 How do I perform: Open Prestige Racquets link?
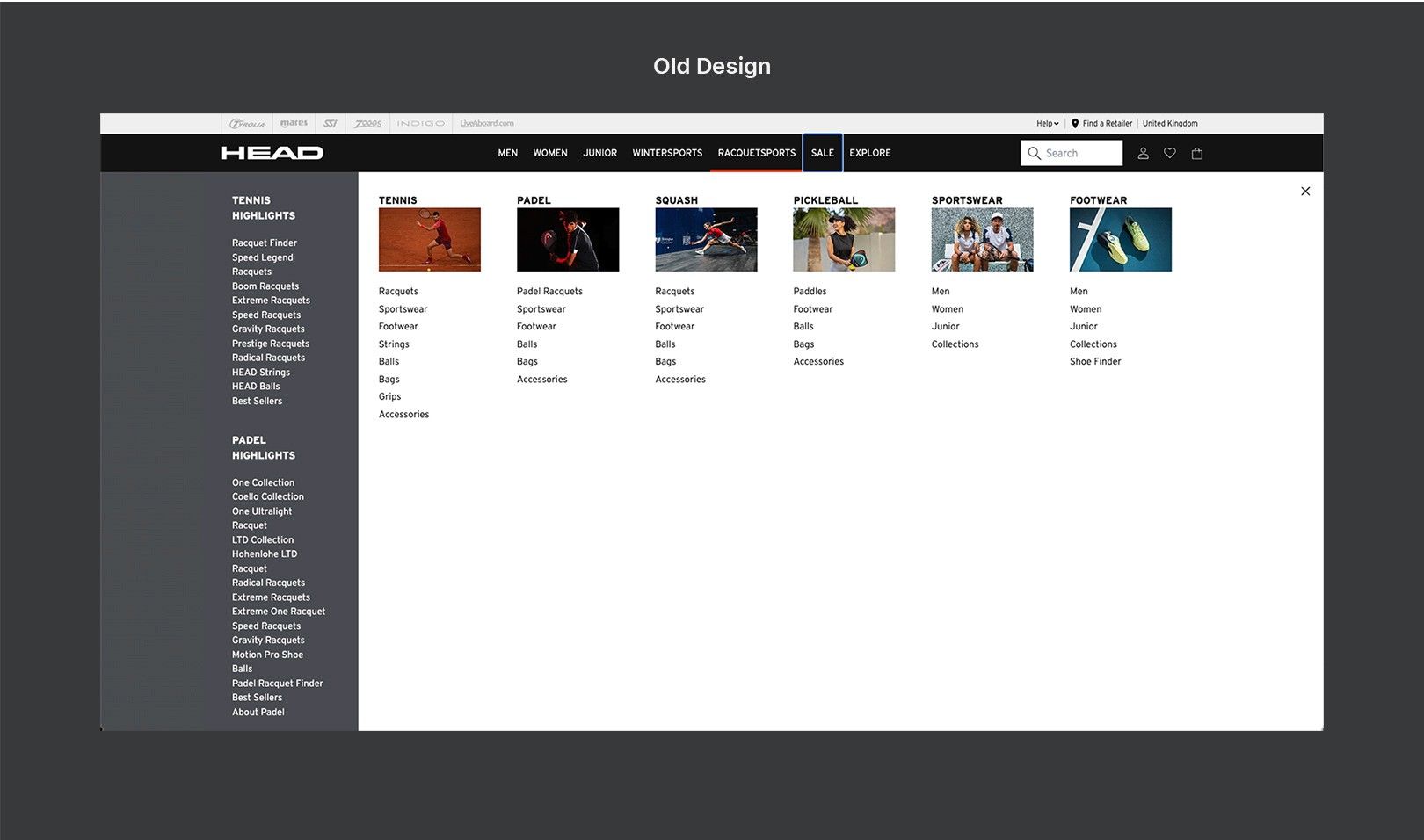pyautogui.click(x=271, y=344)
